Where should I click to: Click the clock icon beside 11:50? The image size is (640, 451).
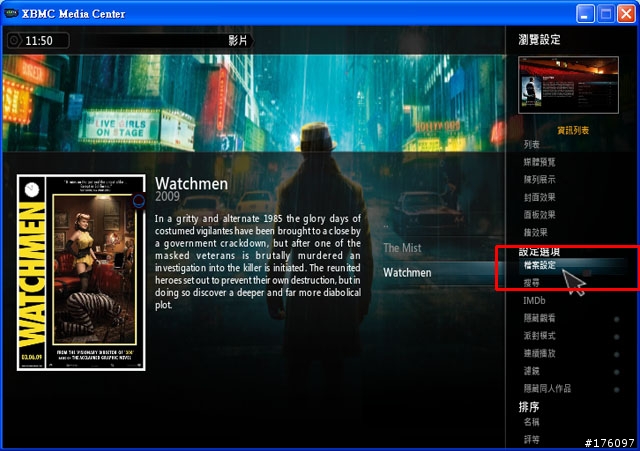[x=14, y=40]
